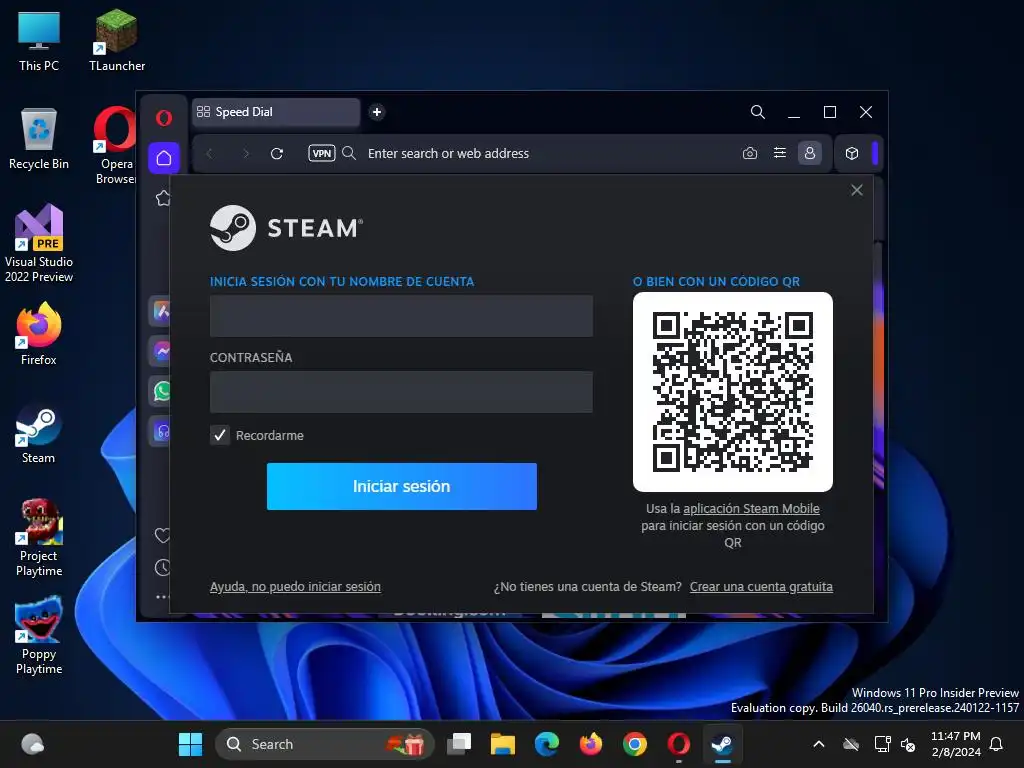Click the Steam logo in login dialog

click(x=286, y=228)
